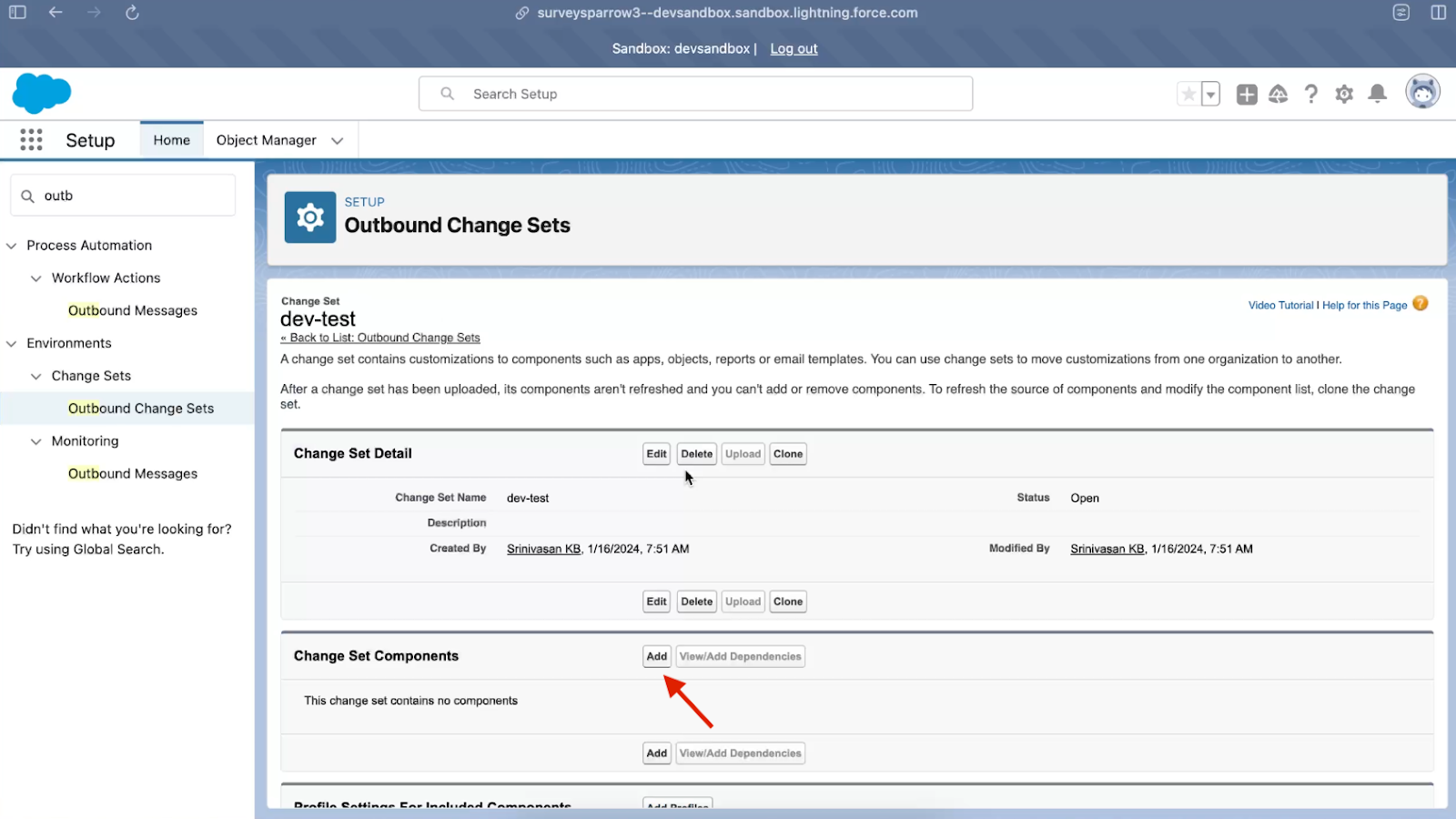
Task: Collapse the Change Sets tree node
Action: [x=36, y=376]
